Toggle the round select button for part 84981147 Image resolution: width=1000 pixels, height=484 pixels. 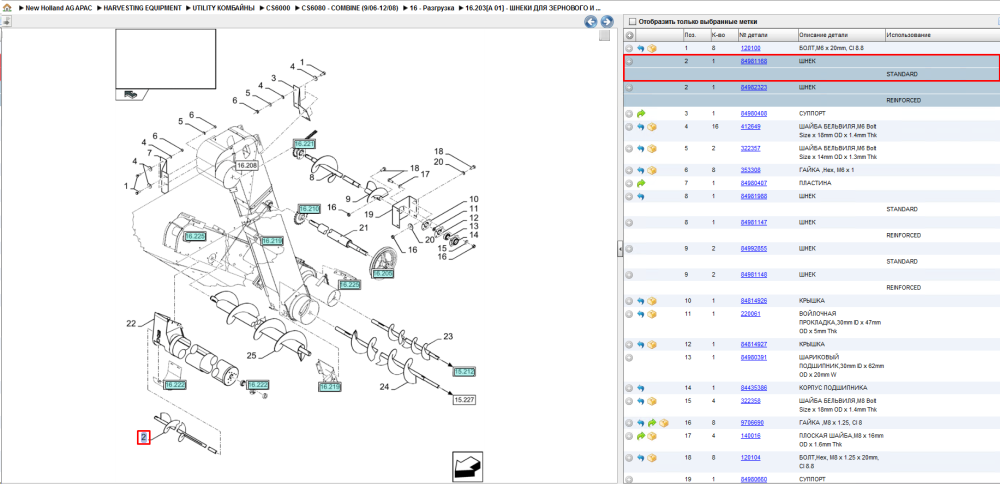pos(629,223)
